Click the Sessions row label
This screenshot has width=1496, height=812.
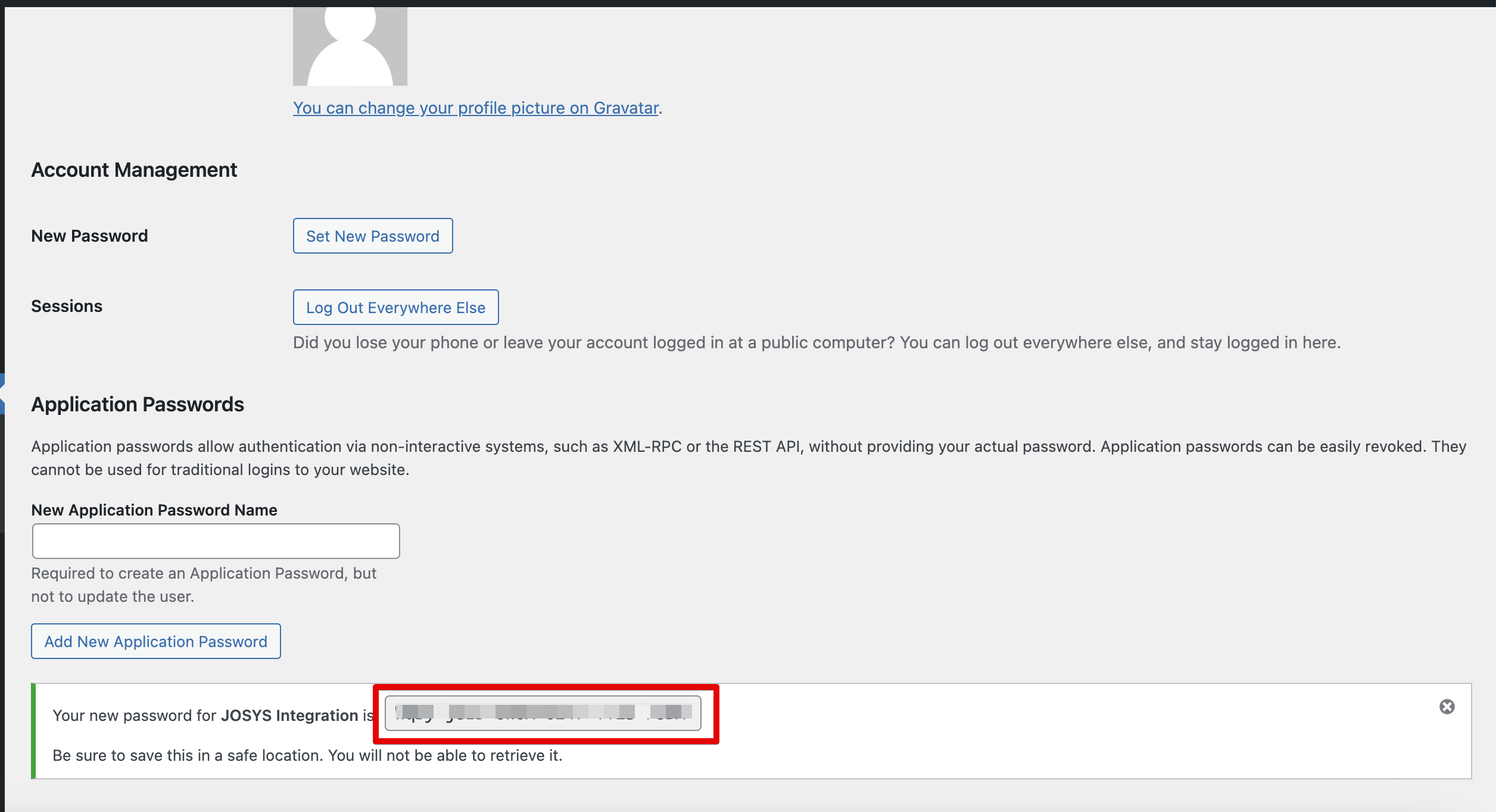[67, 306]
